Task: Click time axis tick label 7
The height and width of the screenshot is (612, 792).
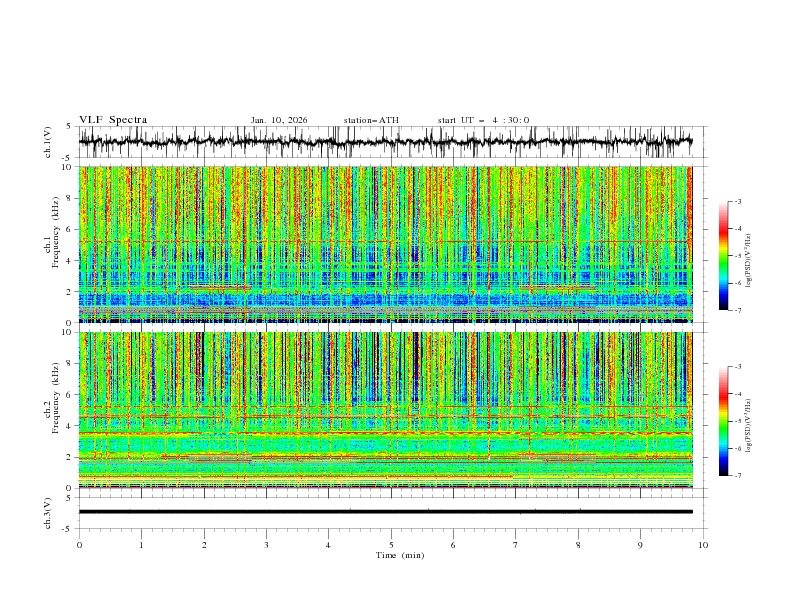Action: (x=516, y=545)
